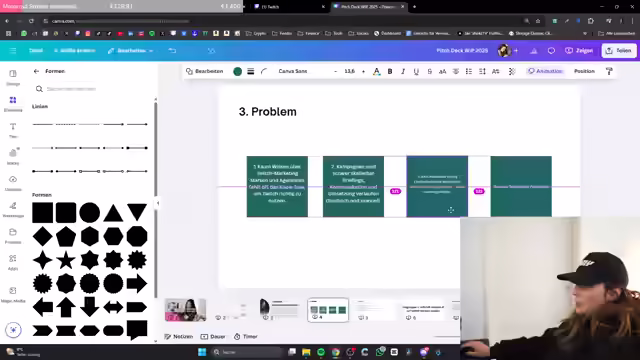Viewport: 640px width, 360px height.
Task: Open the insights chart icon in header
Action: tap(533, 51)
